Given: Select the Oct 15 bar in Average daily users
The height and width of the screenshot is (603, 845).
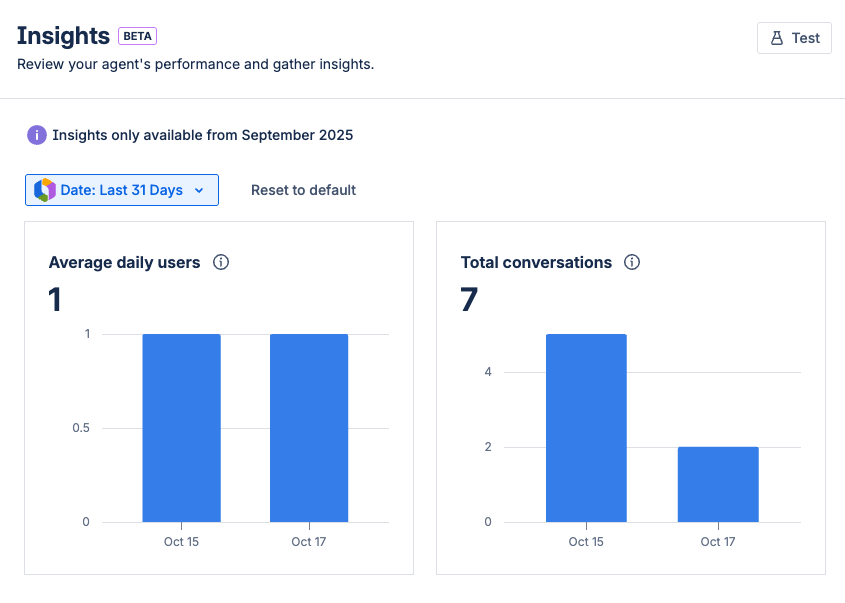Looking at the screenshot, I should [181, 425].
